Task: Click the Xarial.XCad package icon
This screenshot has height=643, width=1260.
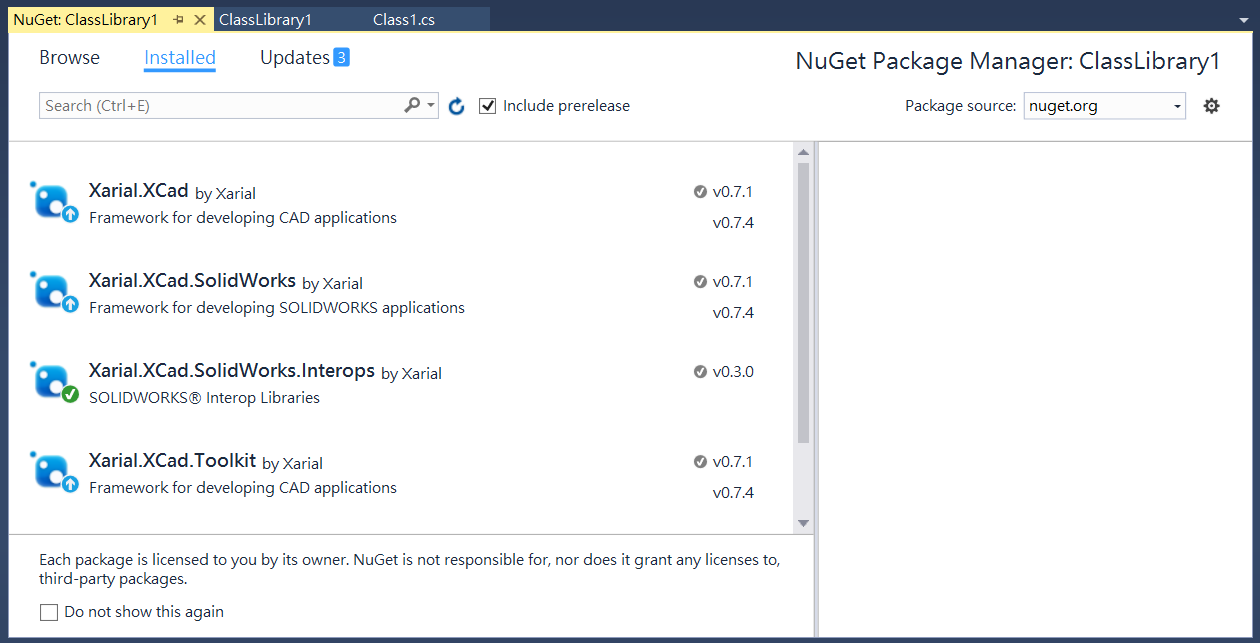Action: [55, 202]
